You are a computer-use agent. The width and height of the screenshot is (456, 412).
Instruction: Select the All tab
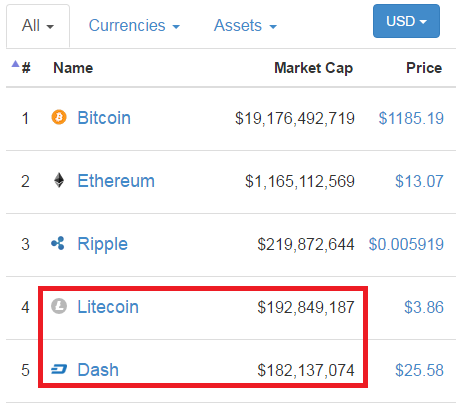[38, 26]
